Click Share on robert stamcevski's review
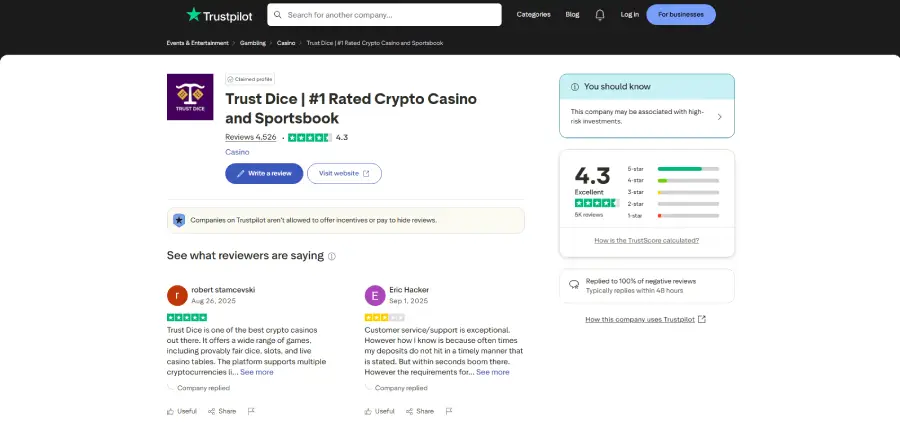 pyautogui.click(x=222, y=411)
